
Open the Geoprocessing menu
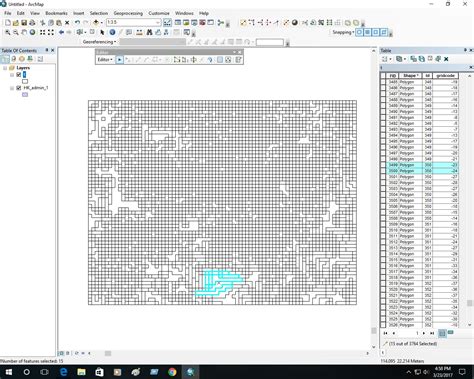point(128,13)
